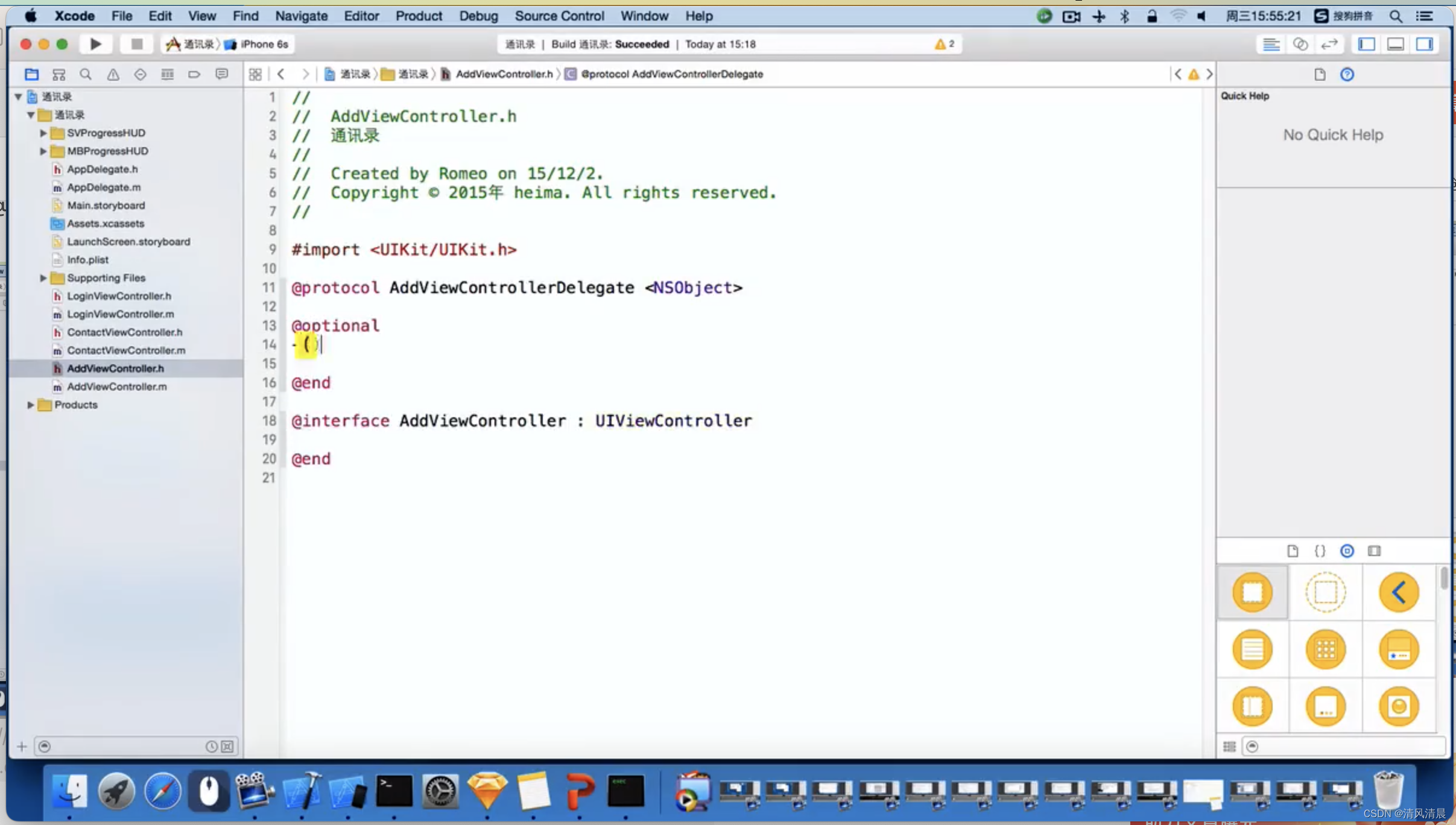Open the Debug menu
This screenshot has height=825, width=1456.
[x=478, y=16]
